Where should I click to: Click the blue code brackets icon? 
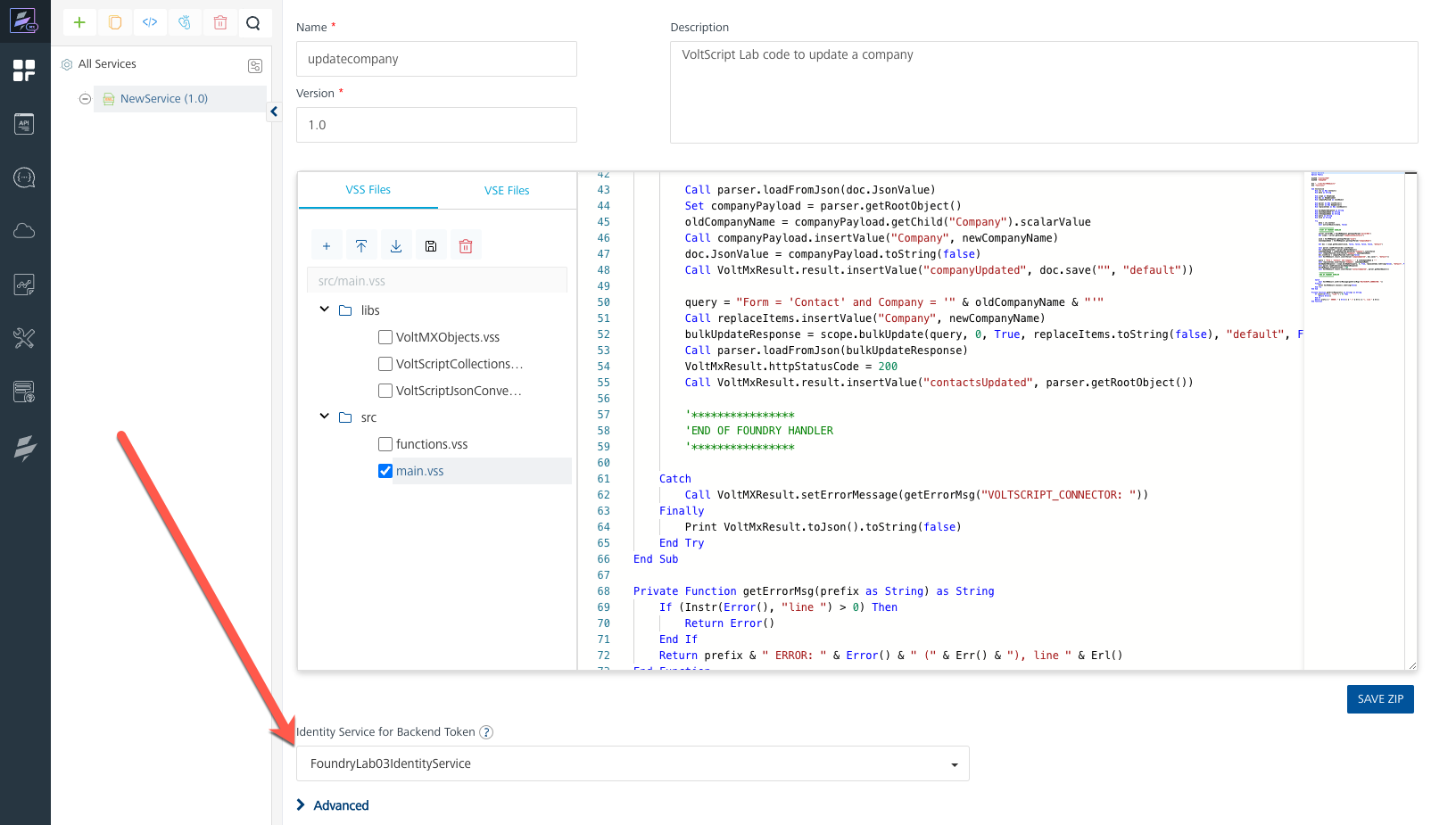click(150, 22)
